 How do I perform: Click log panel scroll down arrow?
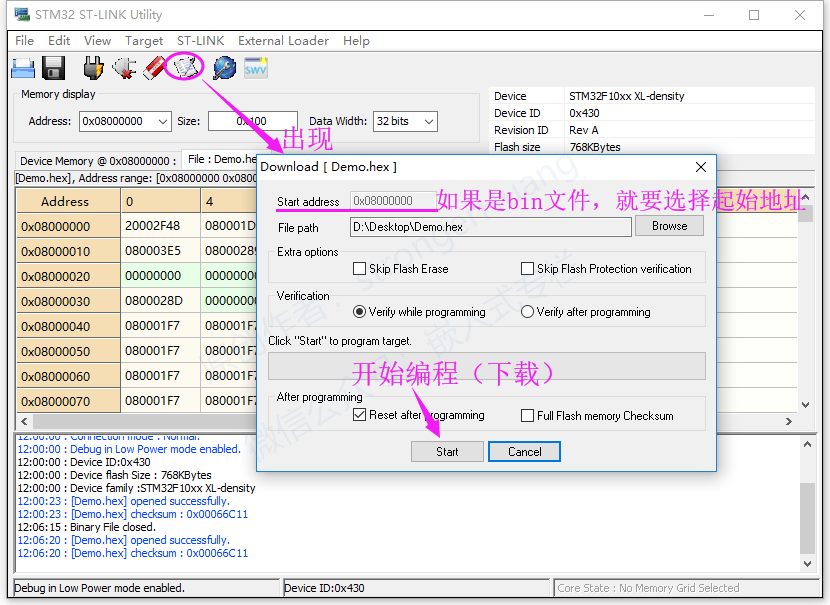[x=807, y=564]
